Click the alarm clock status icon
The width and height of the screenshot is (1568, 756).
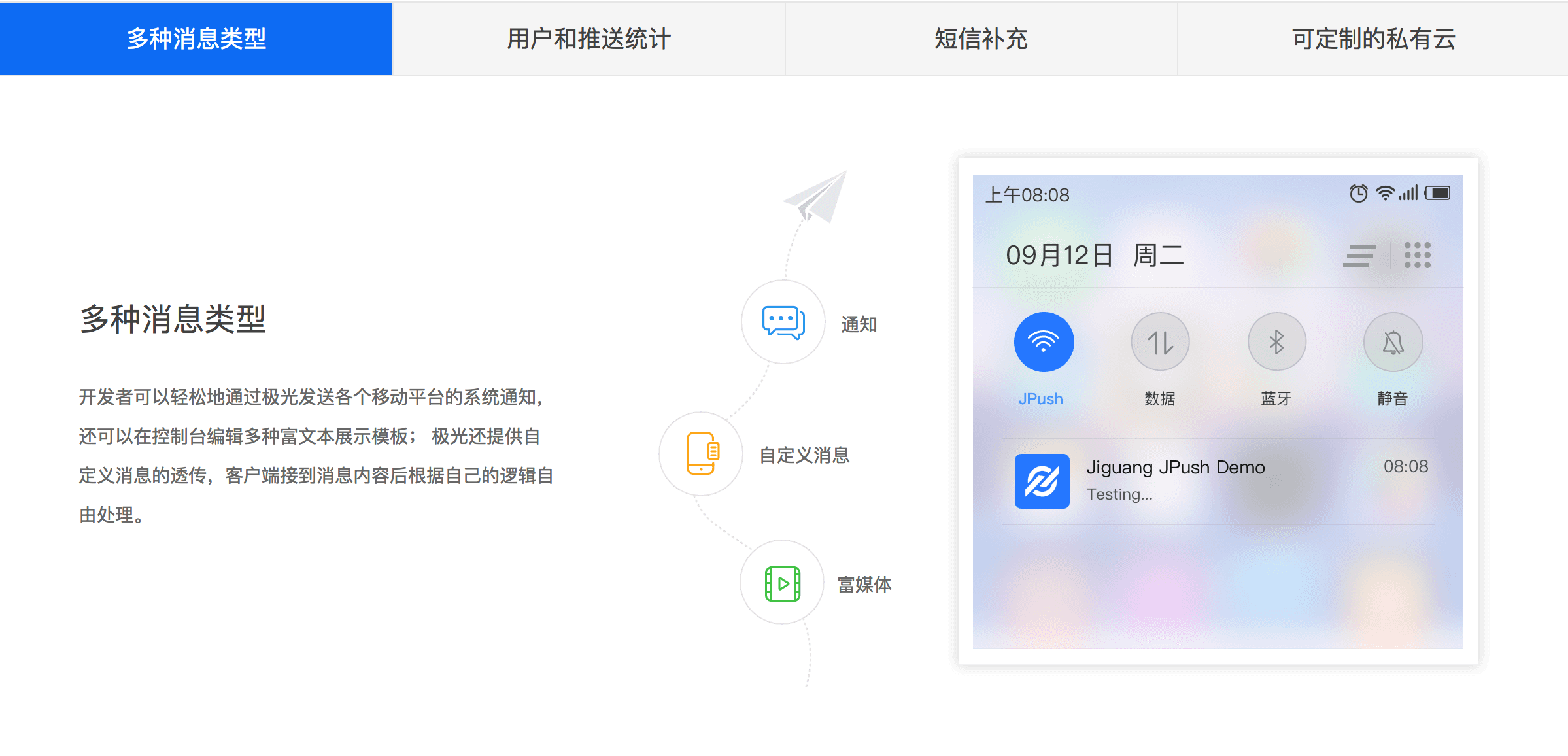click(x=1358, y=194)
